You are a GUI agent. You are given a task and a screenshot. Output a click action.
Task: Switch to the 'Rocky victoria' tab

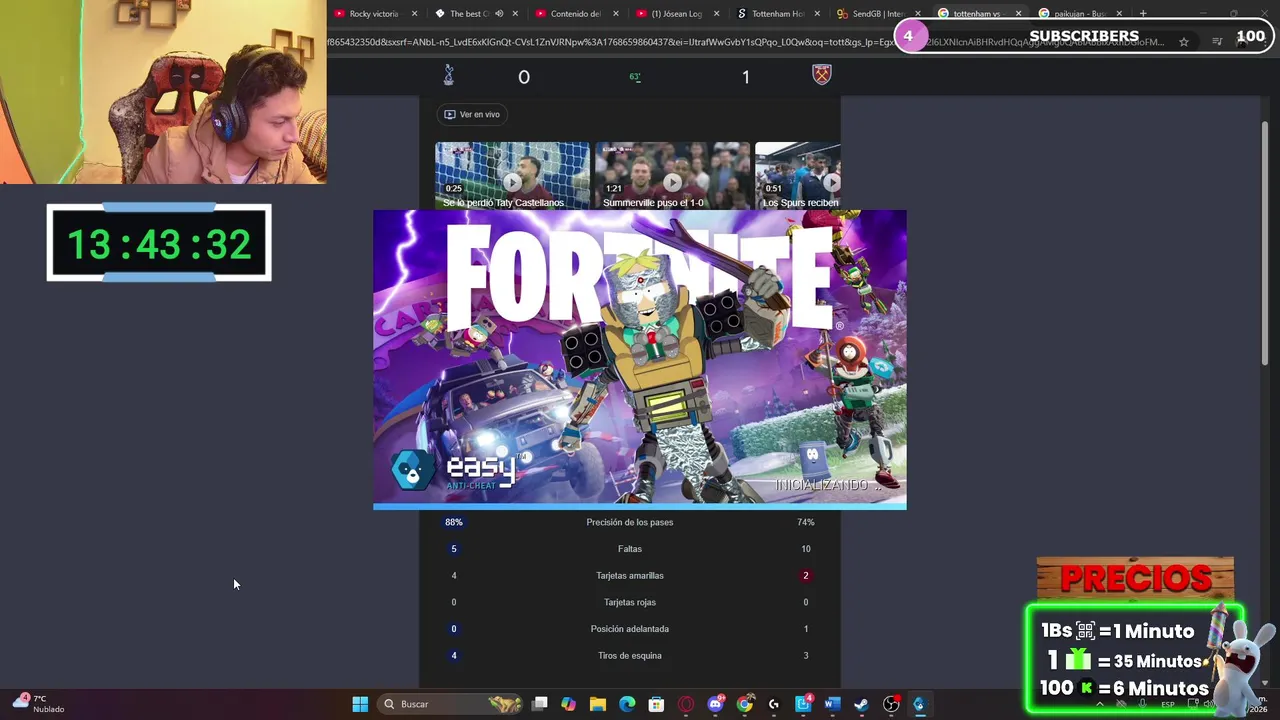click(x=374, y=14)
